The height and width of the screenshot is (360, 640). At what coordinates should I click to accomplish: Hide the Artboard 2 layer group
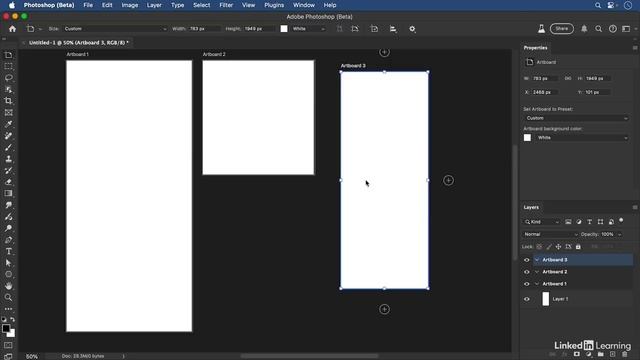point(527,272)
